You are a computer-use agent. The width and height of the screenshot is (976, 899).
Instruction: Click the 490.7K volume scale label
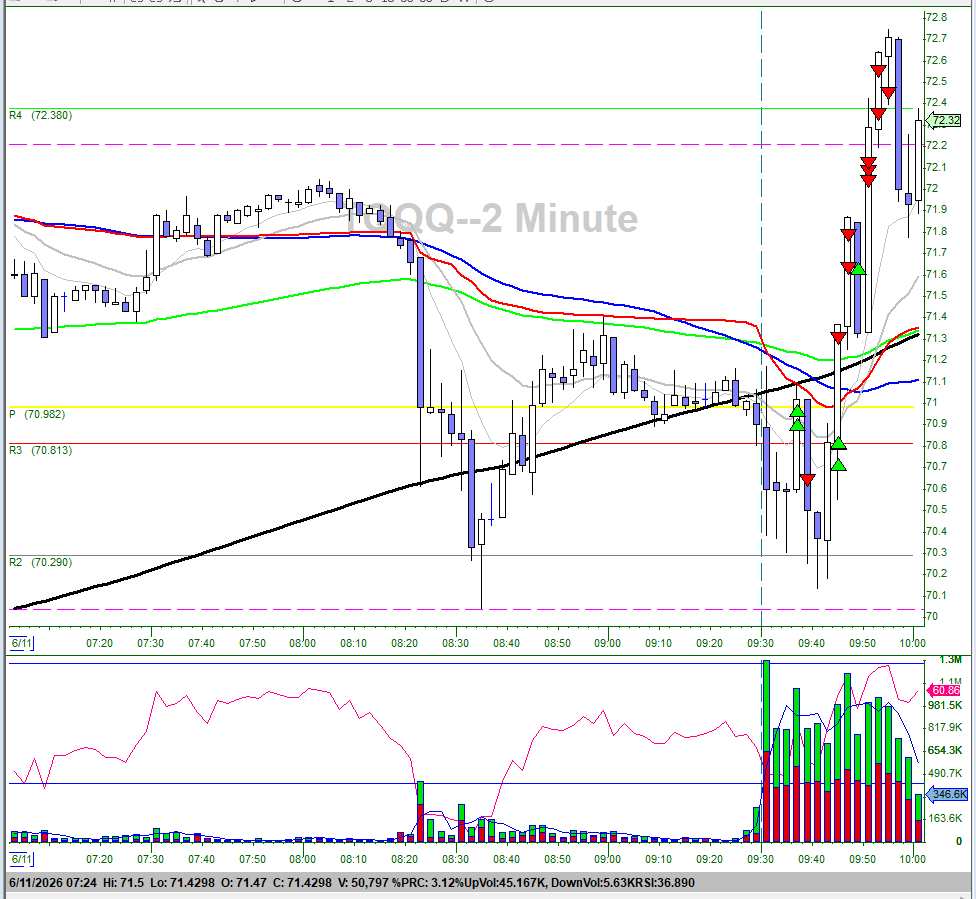point(946,773)
